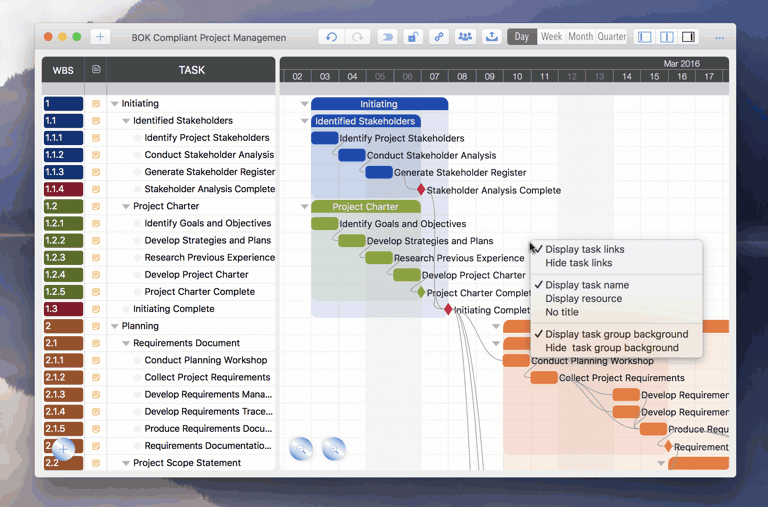
Task: Click the padlock icon in toolbar
Action: (412, 37)
